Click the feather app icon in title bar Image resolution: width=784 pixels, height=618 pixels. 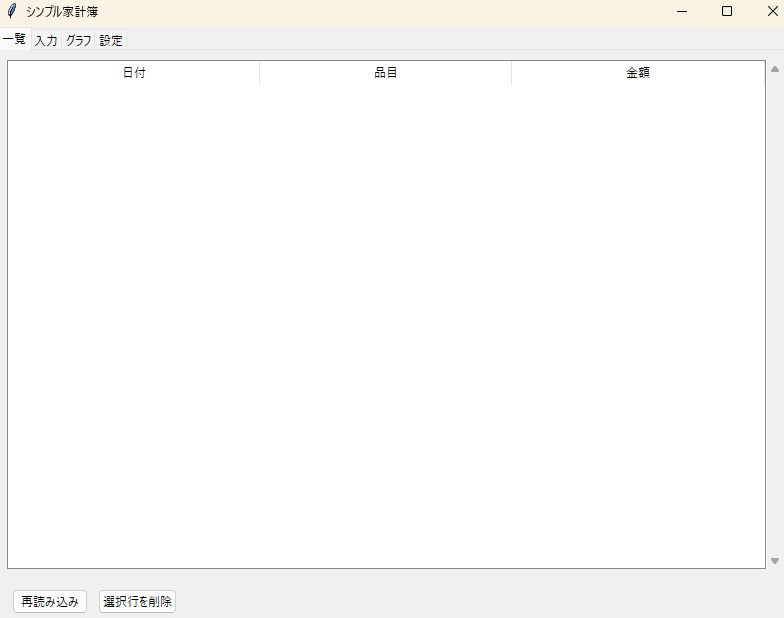click(12, 11)
